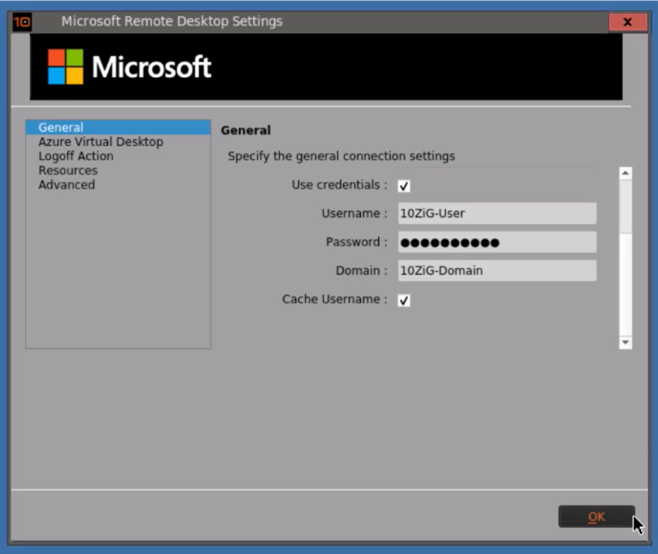658x554 pixels.
Task: Click the 10ZiG icon in the title bar
Action: (22, 22)
